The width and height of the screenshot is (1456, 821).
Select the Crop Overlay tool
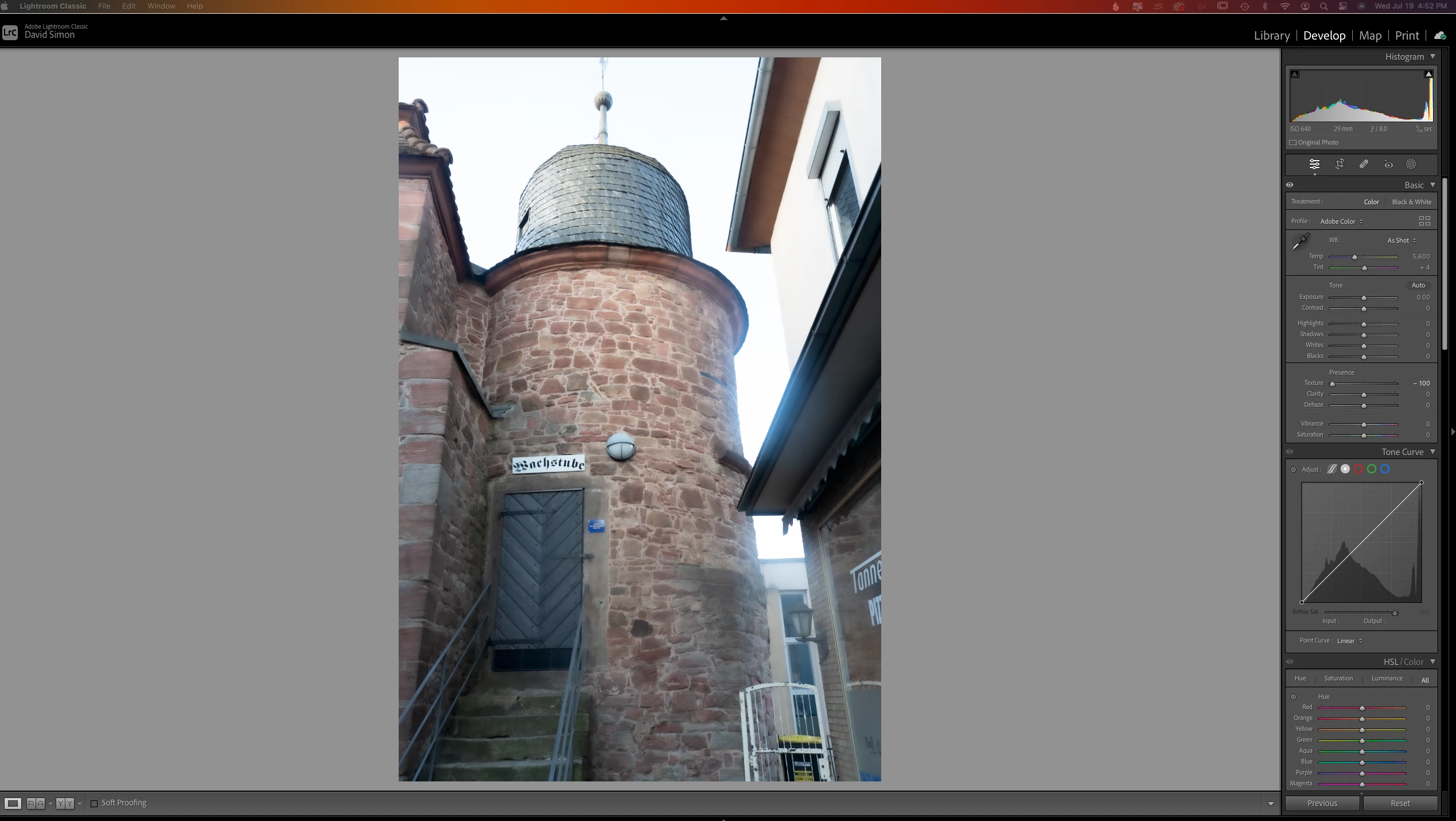click(x=1340, y=165)
